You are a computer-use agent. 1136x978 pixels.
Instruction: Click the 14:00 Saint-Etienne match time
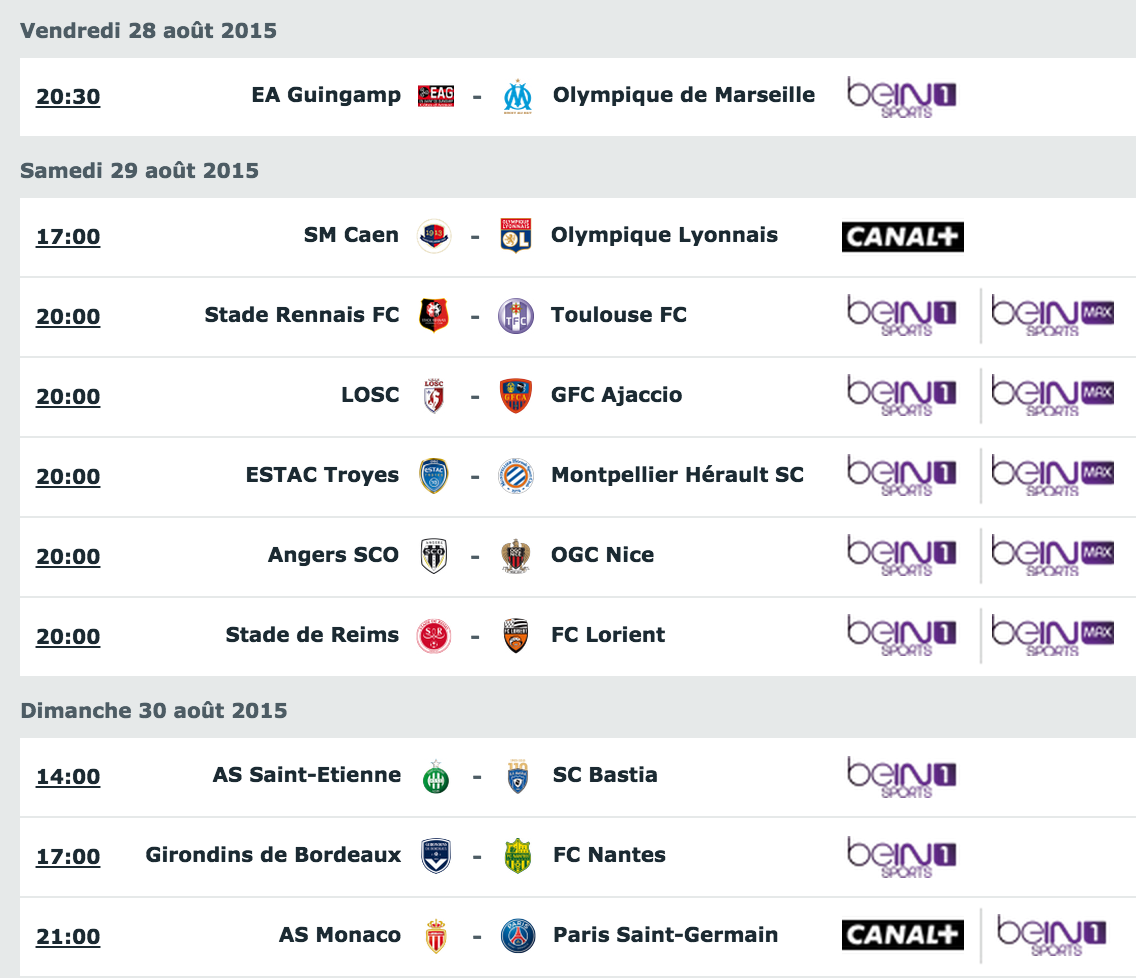click(x=68, y=776)
